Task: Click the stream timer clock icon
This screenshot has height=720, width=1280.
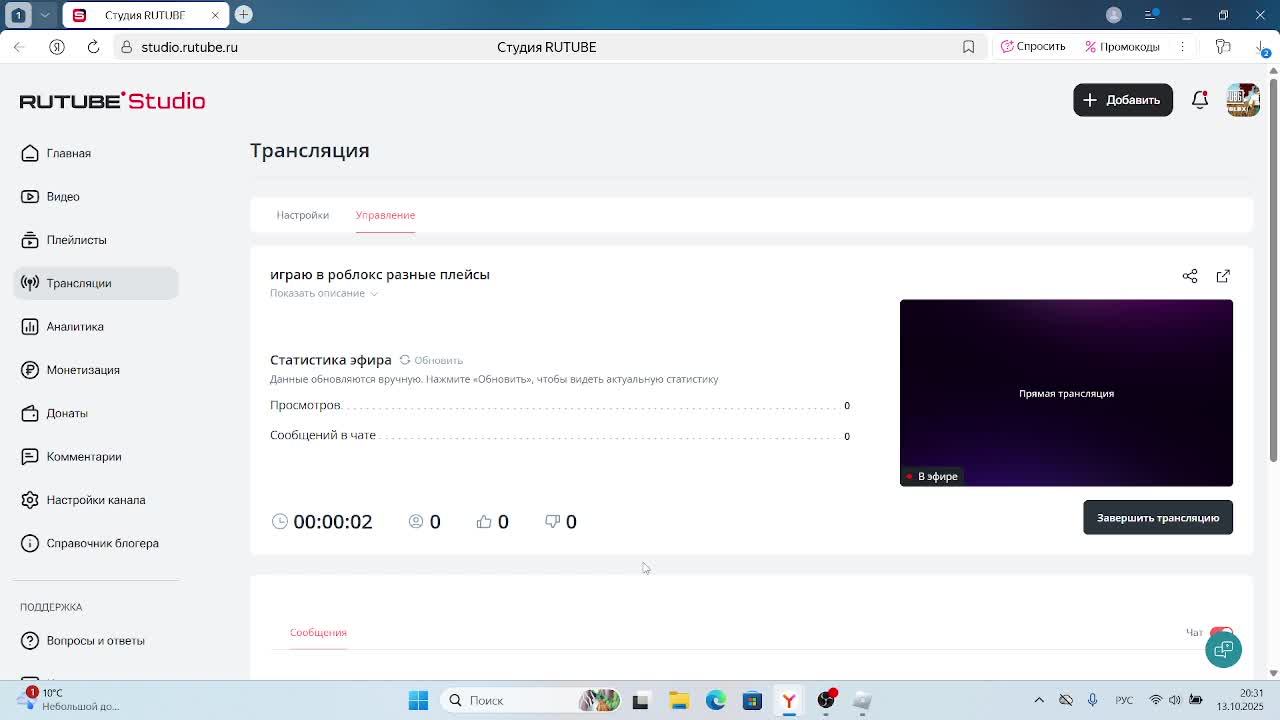Action: coord(280,521)
